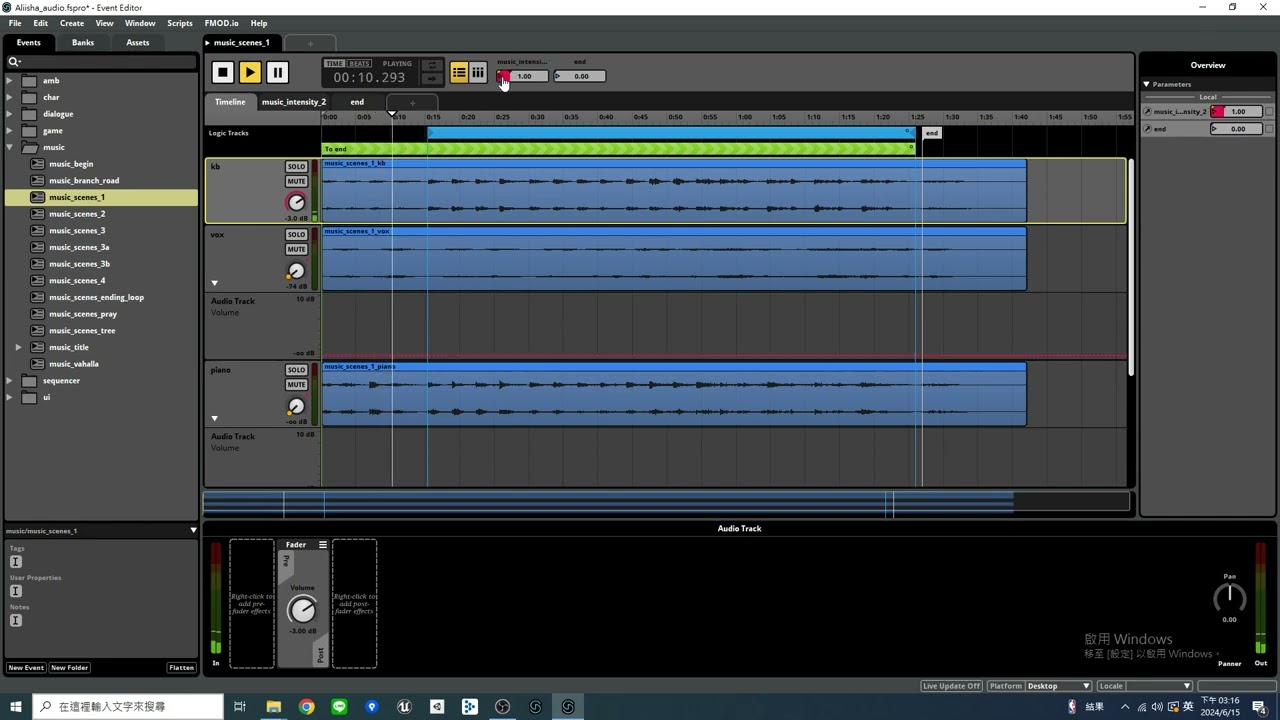
Task: Open the Create menu
Action: (x=72, y=23)
